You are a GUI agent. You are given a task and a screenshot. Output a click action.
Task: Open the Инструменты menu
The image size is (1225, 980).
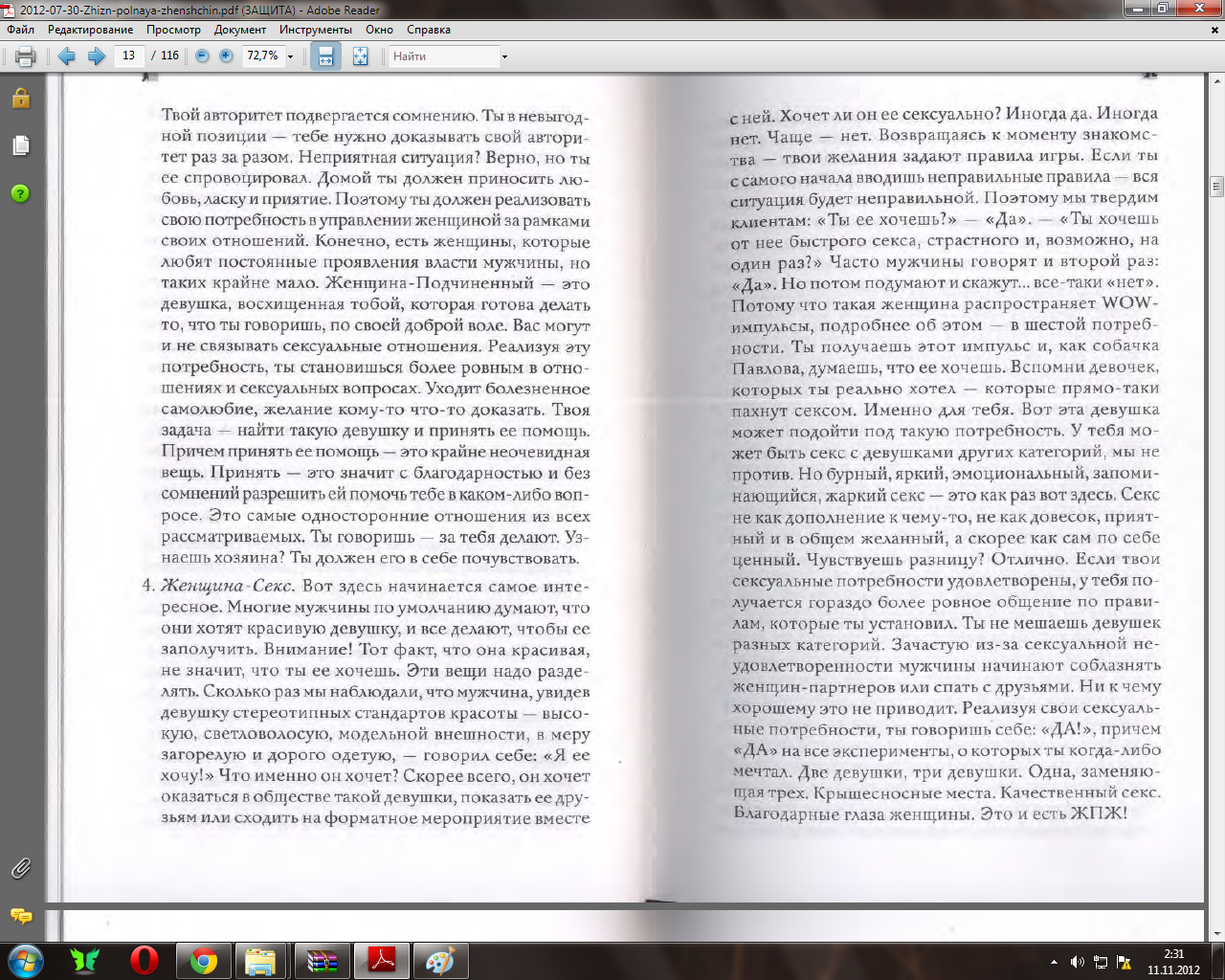(315, 30)
